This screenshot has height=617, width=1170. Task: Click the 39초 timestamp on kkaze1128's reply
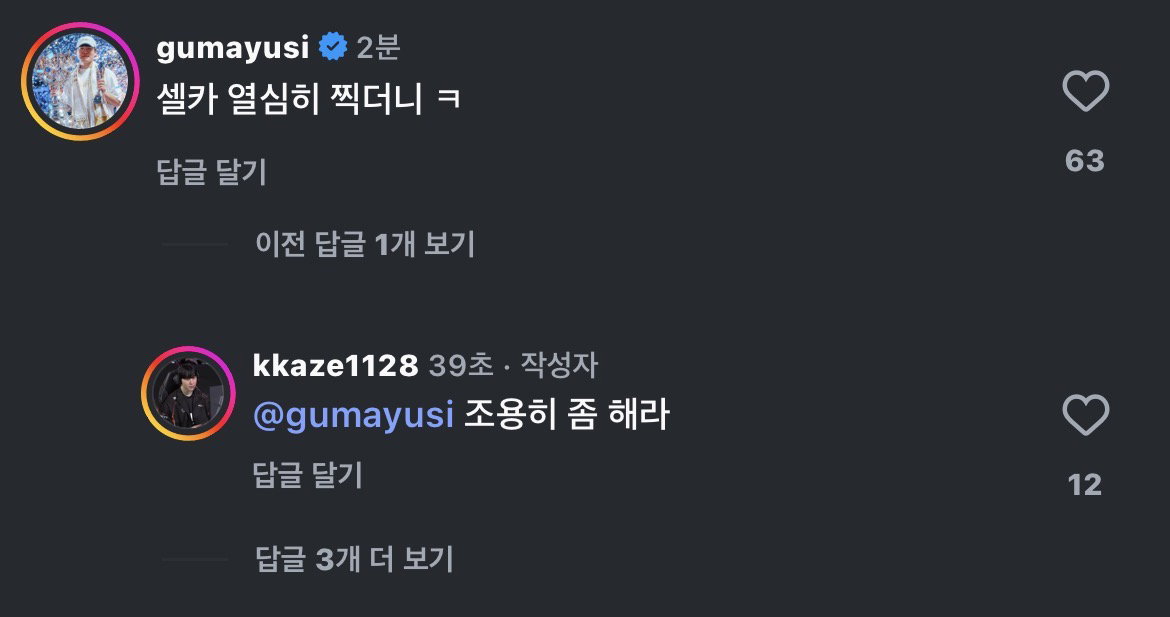(461, 366)
